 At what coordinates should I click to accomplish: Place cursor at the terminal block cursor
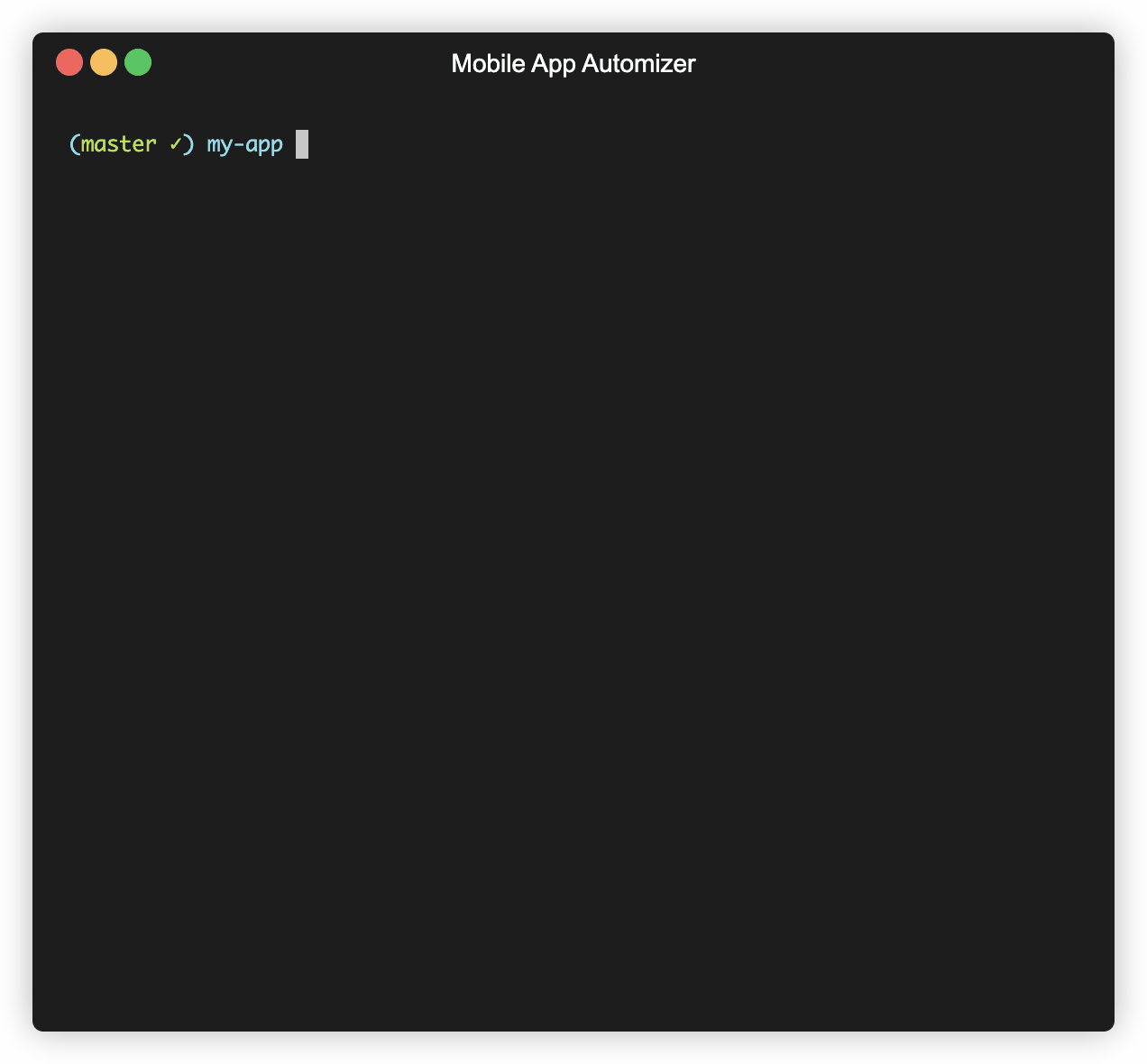coord(302,144)
